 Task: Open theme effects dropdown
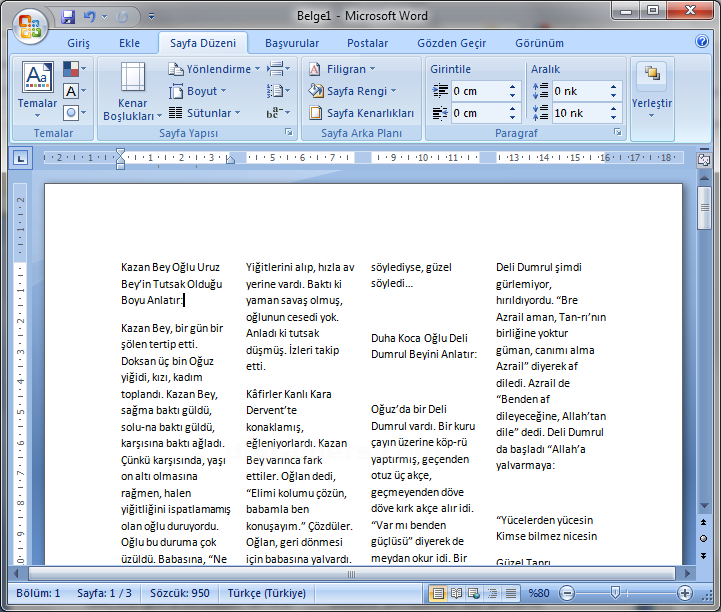point(74,112)
